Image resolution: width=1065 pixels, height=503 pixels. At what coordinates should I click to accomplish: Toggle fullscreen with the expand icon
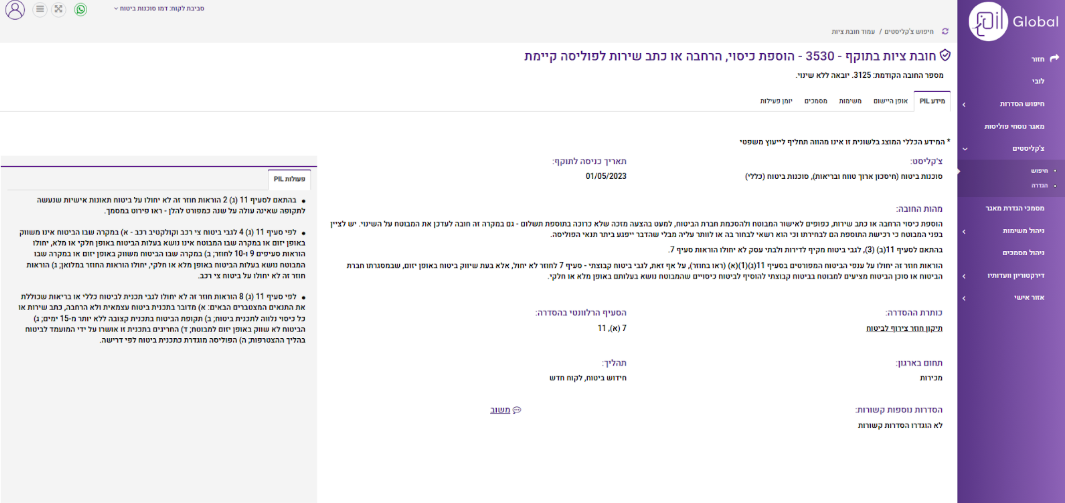click(x=59, y=9)
